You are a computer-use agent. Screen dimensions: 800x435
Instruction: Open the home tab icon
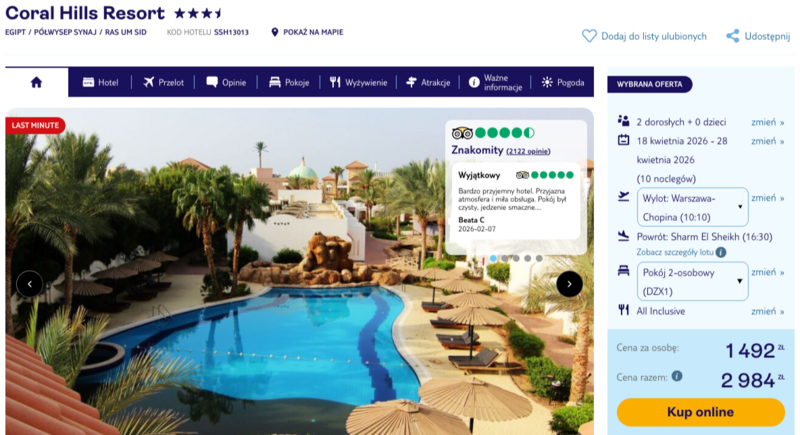click(x=36, y=82)
